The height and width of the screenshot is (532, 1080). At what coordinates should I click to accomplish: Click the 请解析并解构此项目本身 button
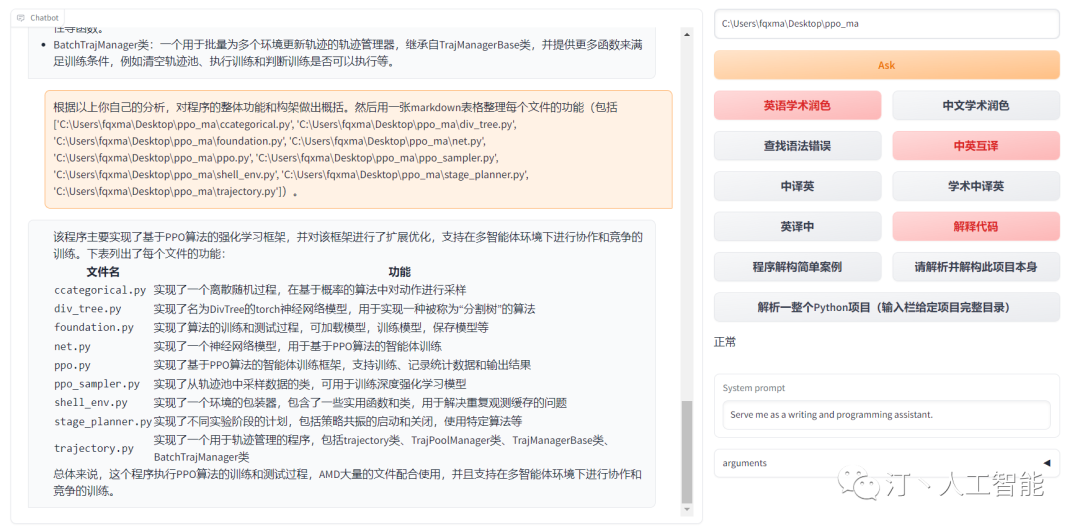976,267
